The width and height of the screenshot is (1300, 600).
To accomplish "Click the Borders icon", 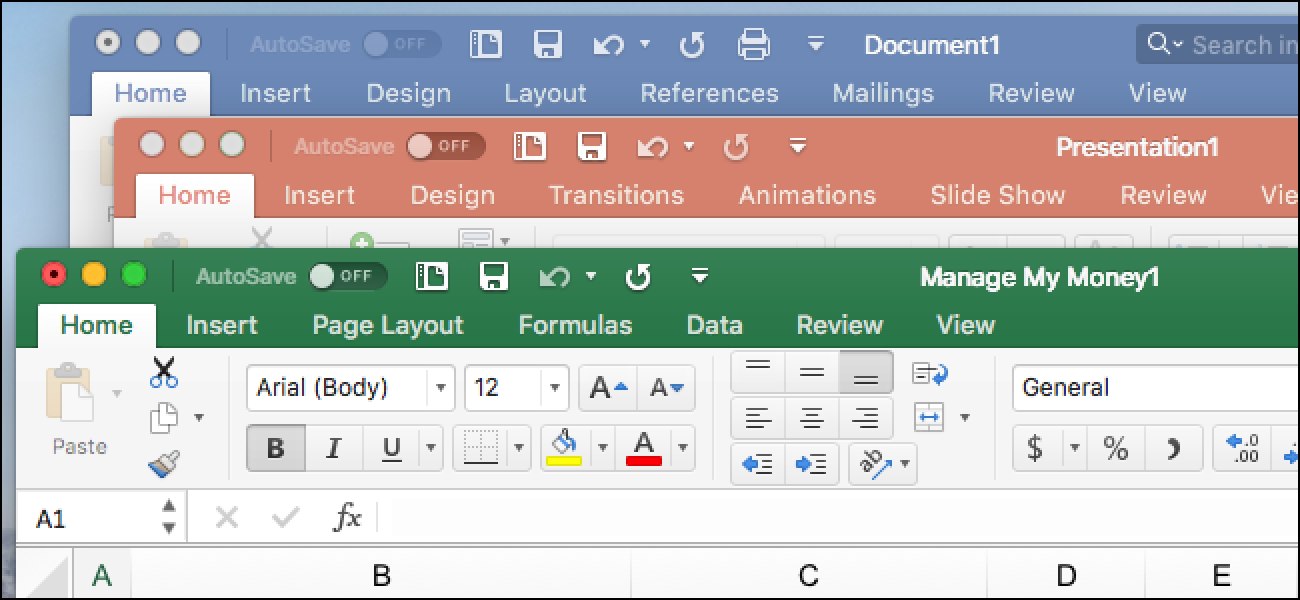I will [481, 447].
